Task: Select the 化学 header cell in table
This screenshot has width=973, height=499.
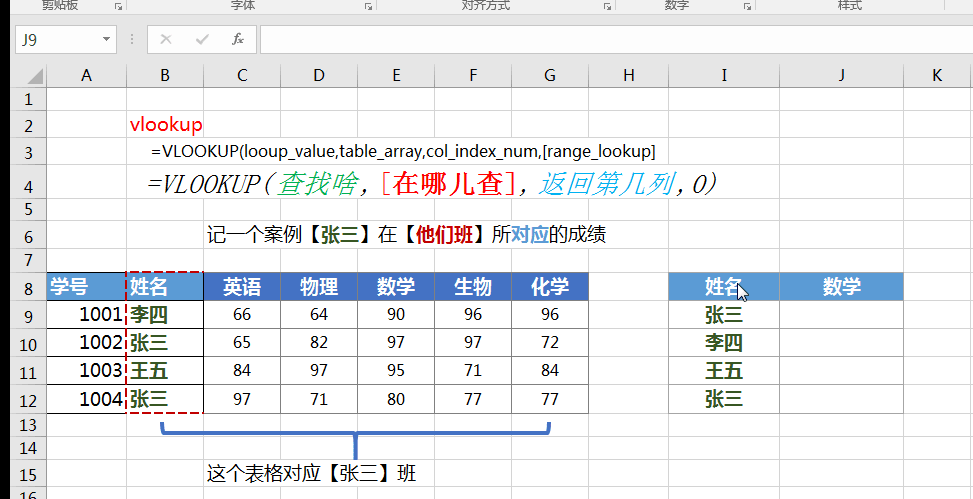Action: pyautogui.click(x=549, y=287)
